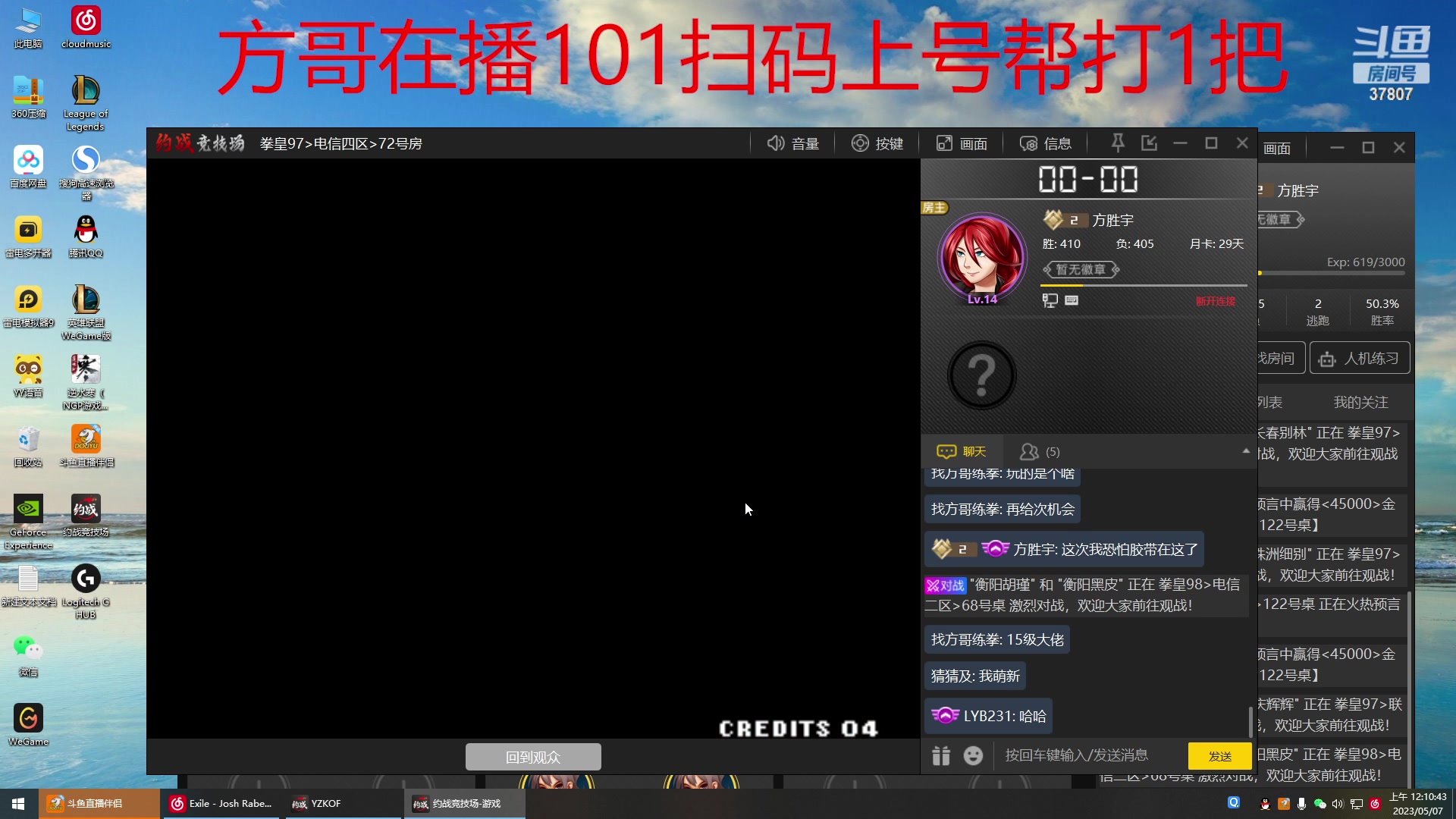Click message '找方哥练拳: 15级大佬'
This screenshot has width=1456, height=819.
coord(997,639)
